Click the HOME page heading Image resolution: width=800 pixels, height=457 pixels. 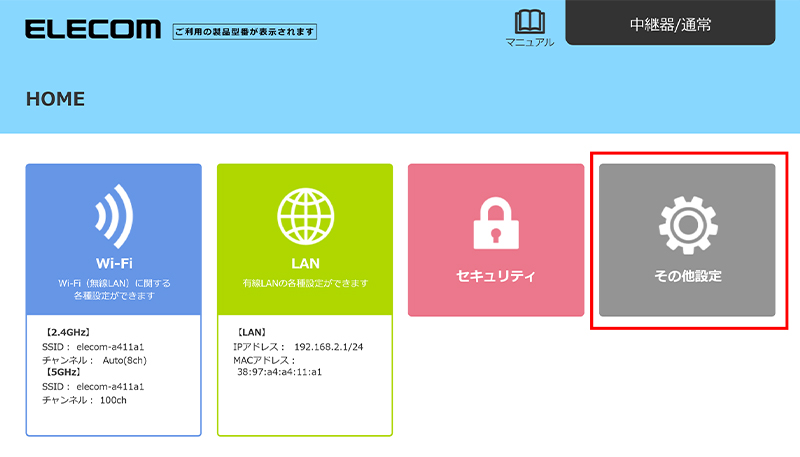coord(55,99)
